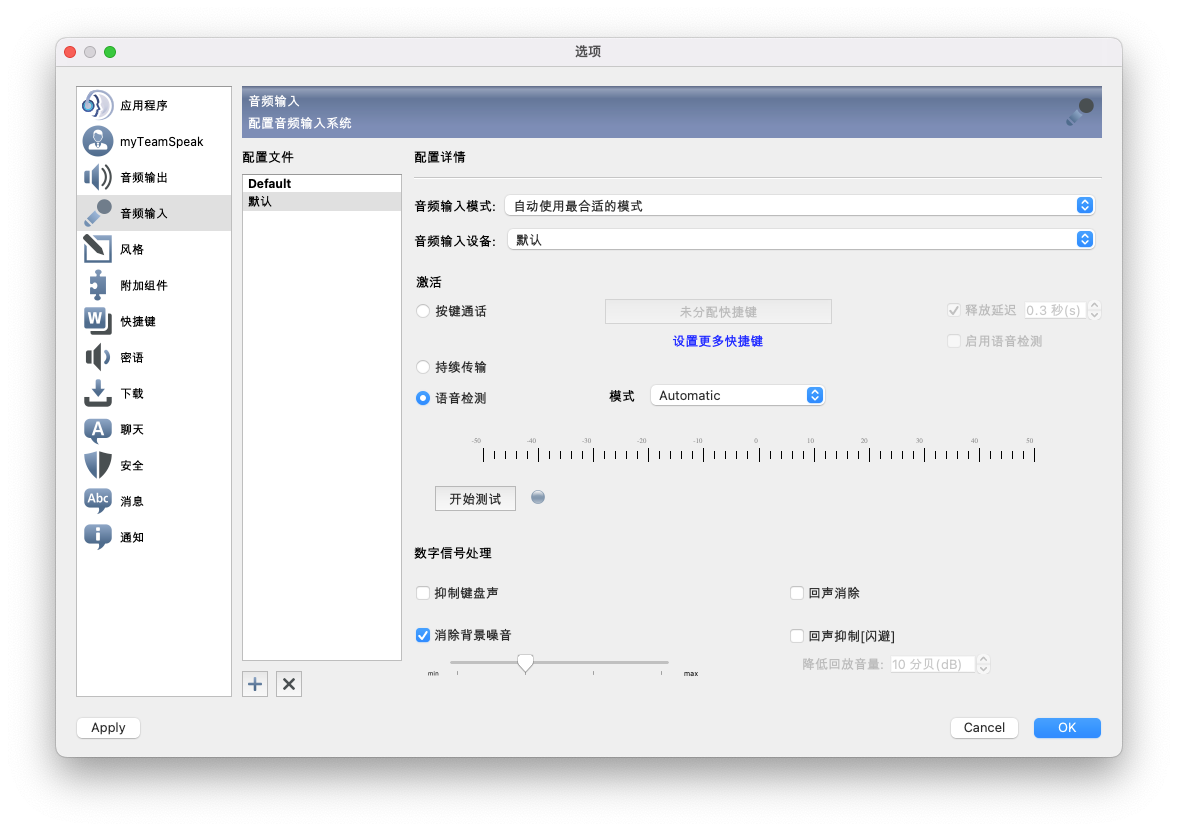Open the 模式 Automatic dropdown
The height and width of the screenshot is (831, 1178).
(x=737, y=396)
